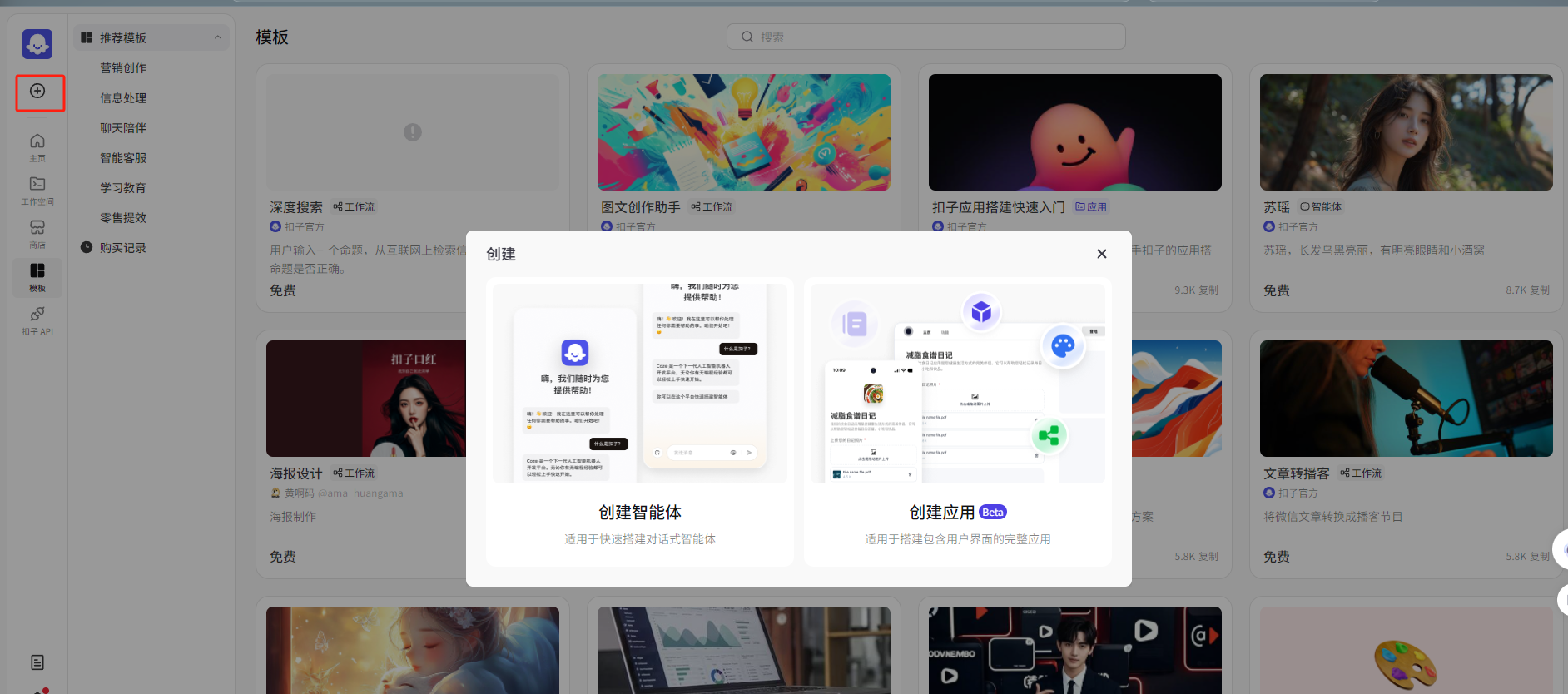The image size is (1568, 694).
Task: Select 模板 templates in sidebar
Action: [x=37, y=277]
